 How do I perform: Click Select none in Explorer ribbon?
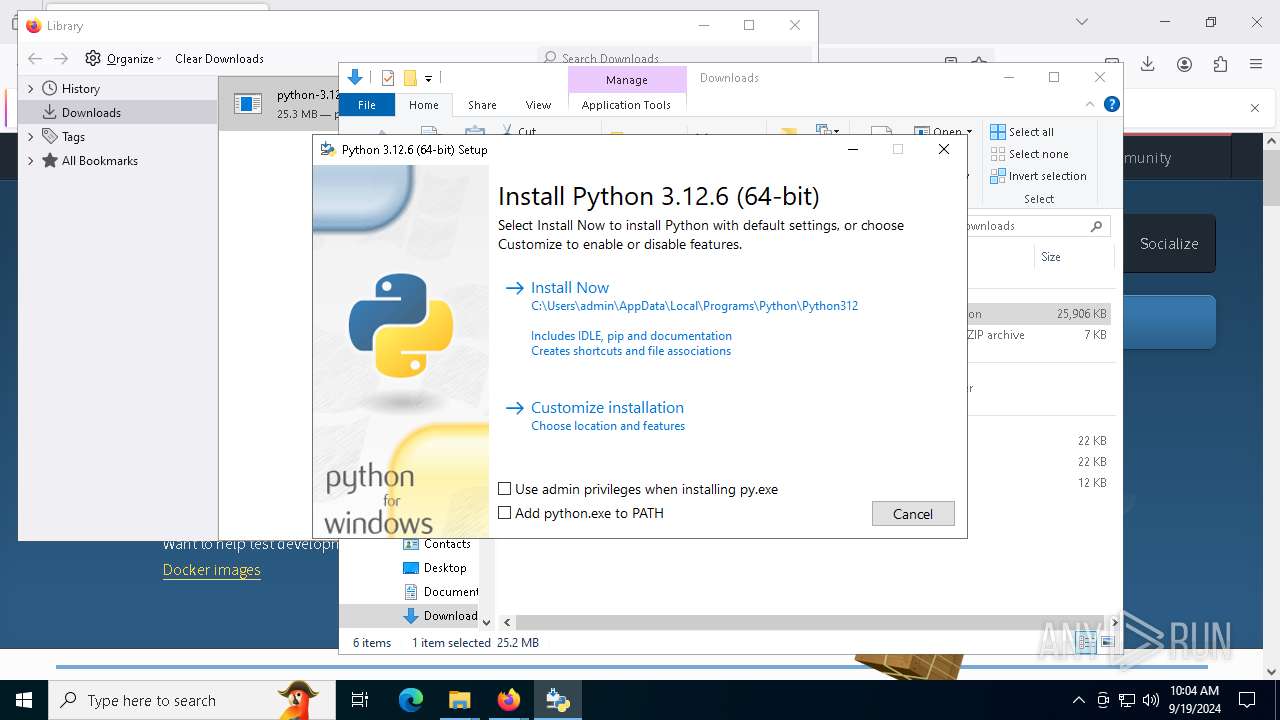click(1029, 154)
